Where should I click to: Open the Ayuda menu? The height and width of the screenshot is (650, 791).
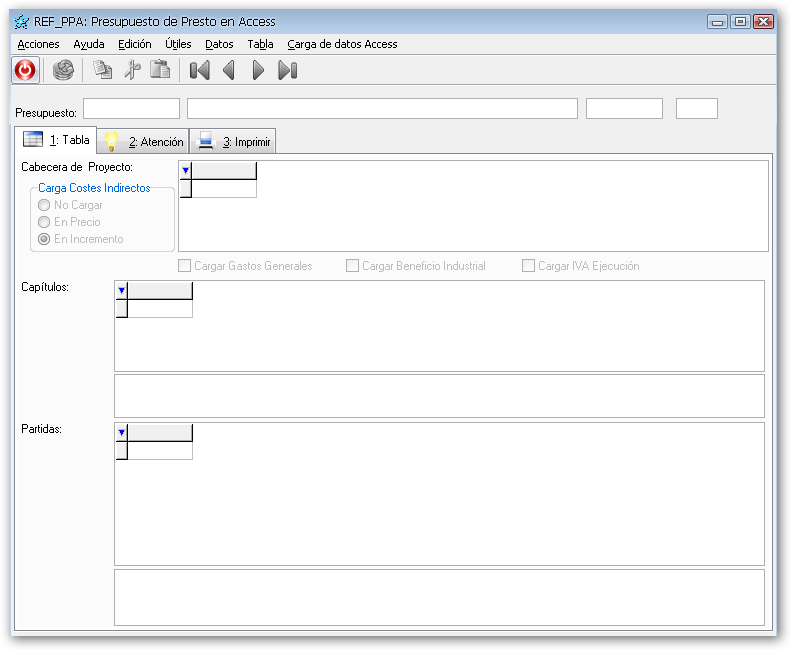click(89, 44)
